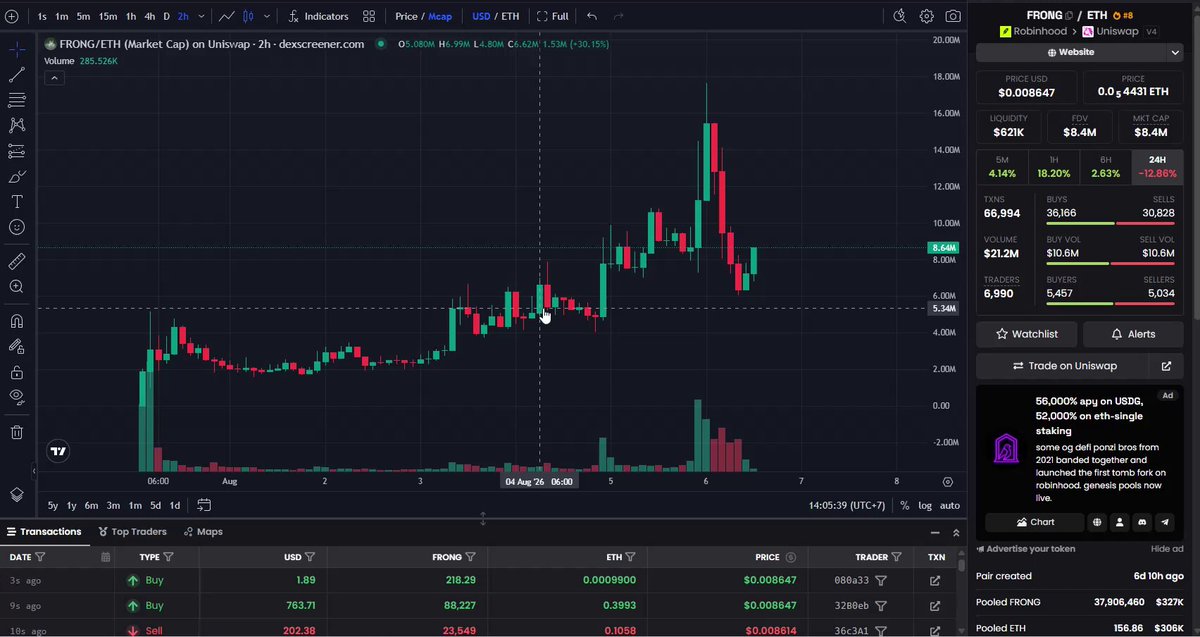
Task: Take a chart snapshot with camera icon
Action: (953, 16)
